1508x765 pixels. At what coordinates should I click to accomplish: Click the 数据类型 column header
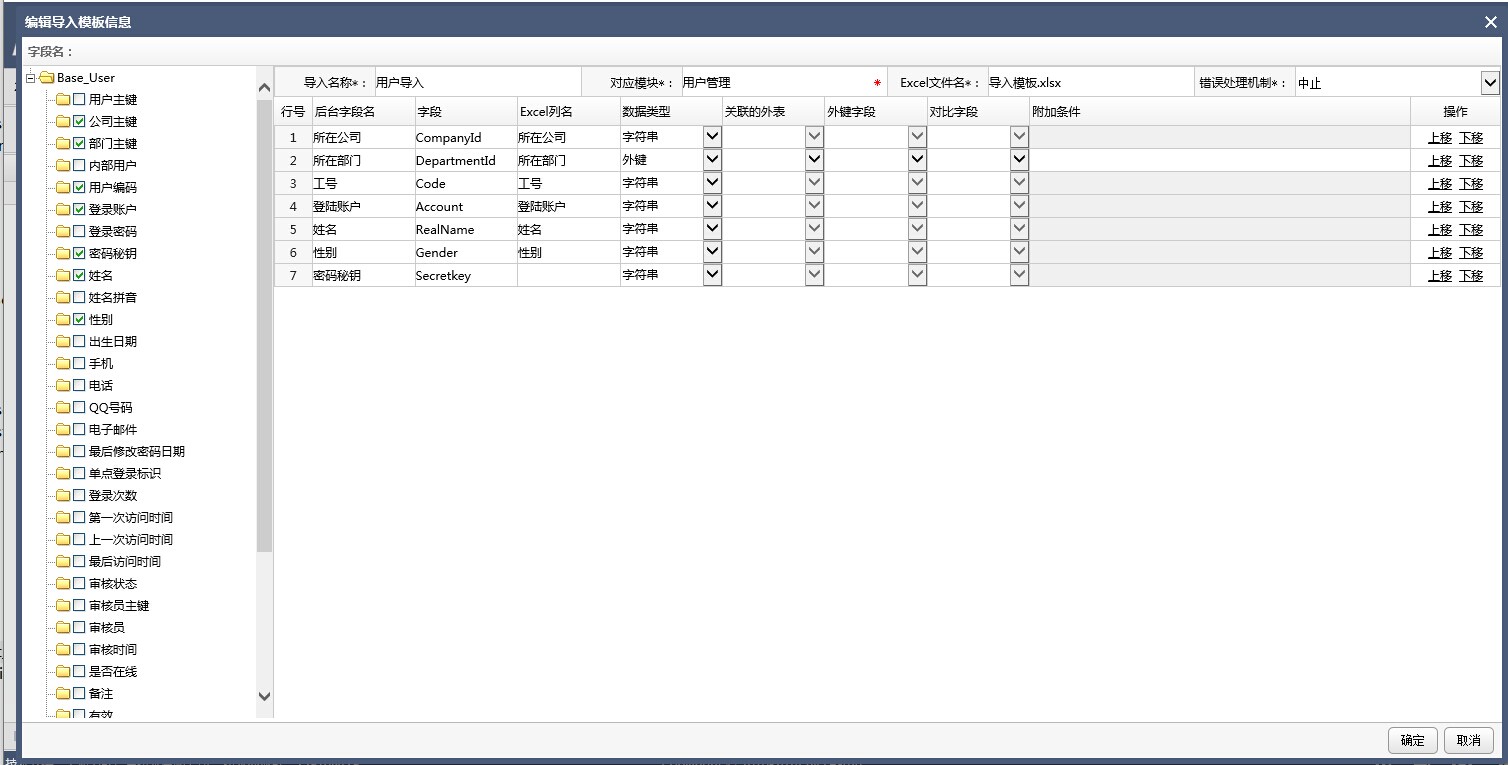(670, 111)
